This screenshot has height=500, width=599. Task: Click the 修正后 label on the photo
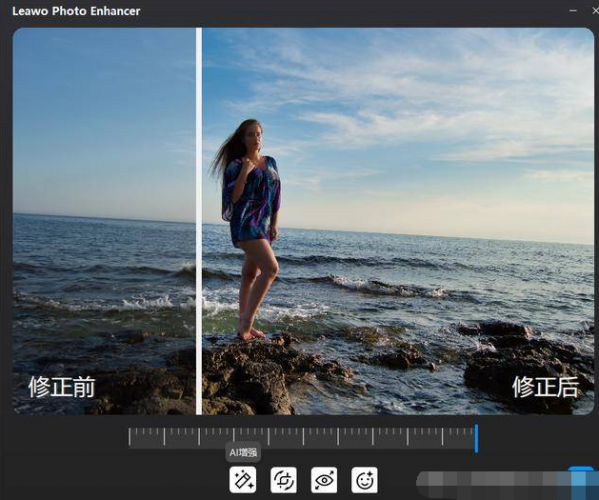[x=545, y=387]
